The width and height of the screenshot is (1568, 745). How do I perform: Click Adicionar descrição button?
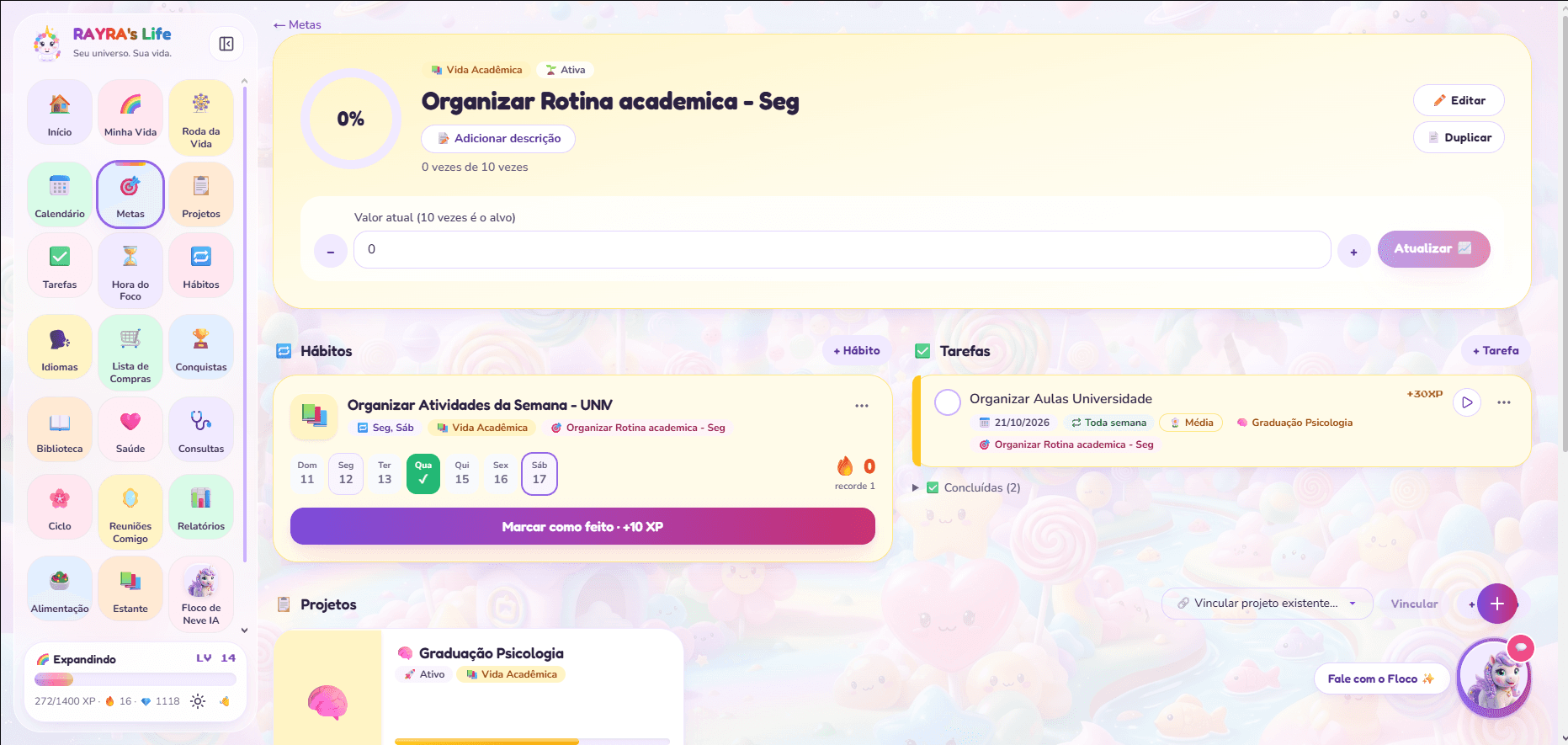[498, 138]
